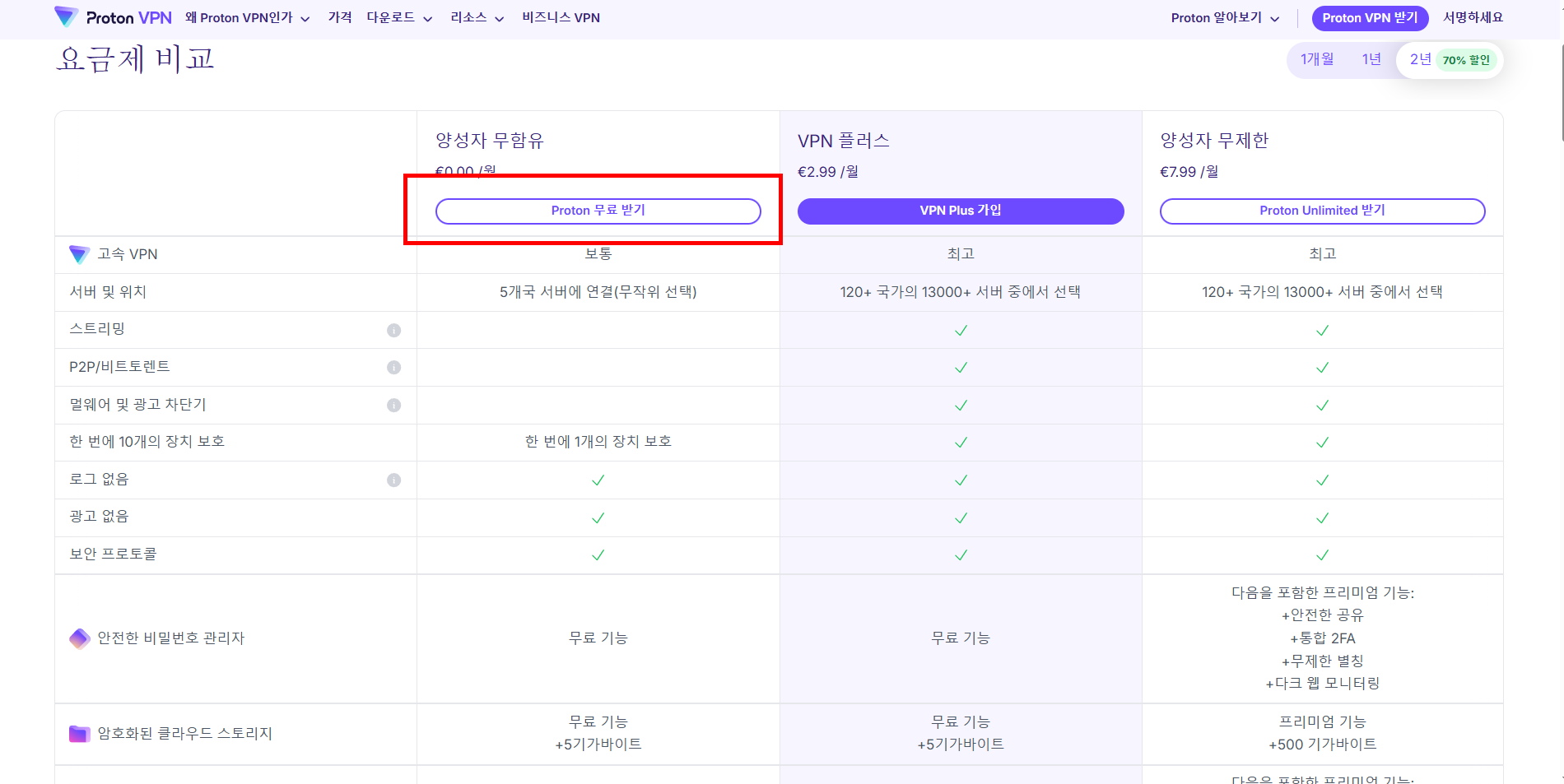
Task: Click the 보안 프로토콜 checkmark under 양성자 무제한
Action: [1322, 555]
